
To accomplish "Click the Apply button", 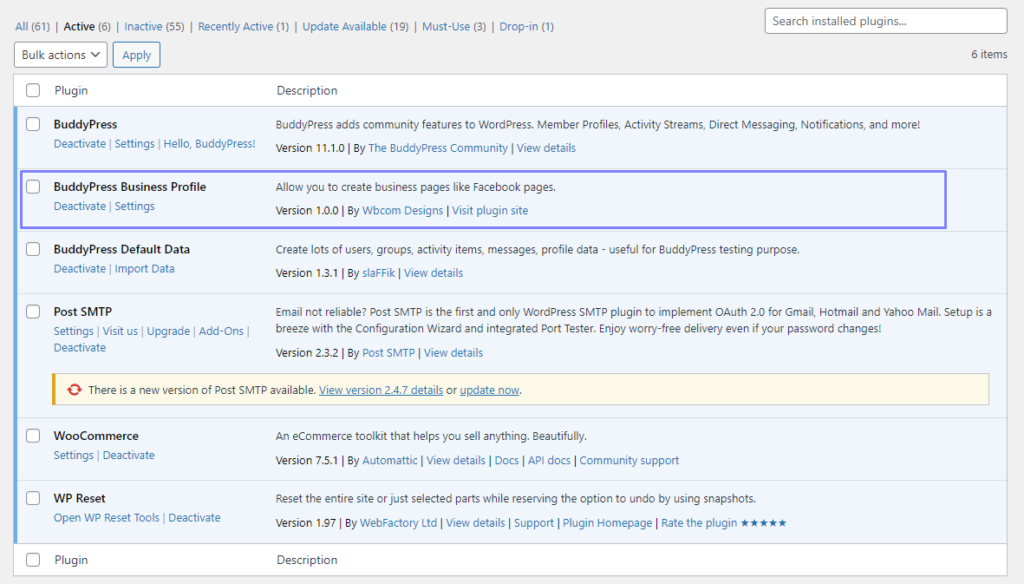I will click(x=136, y=55).
